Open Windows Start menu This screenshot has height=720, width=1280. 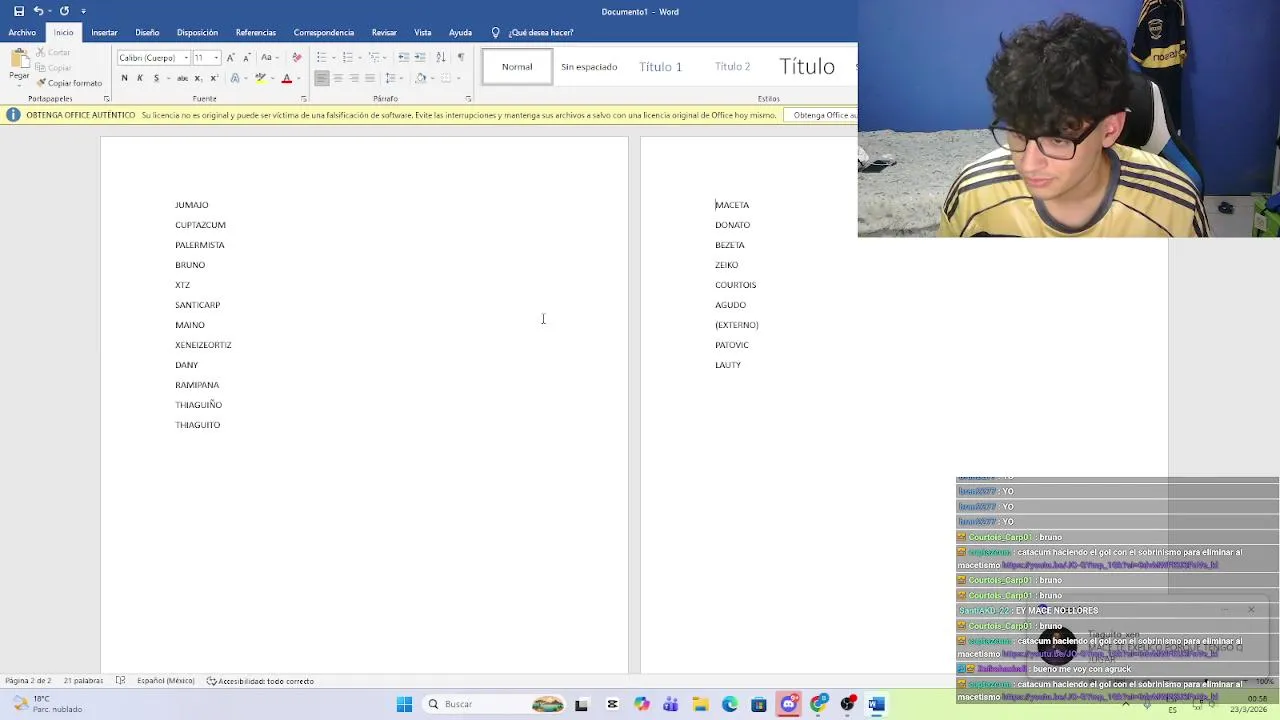tap(404, 704)
